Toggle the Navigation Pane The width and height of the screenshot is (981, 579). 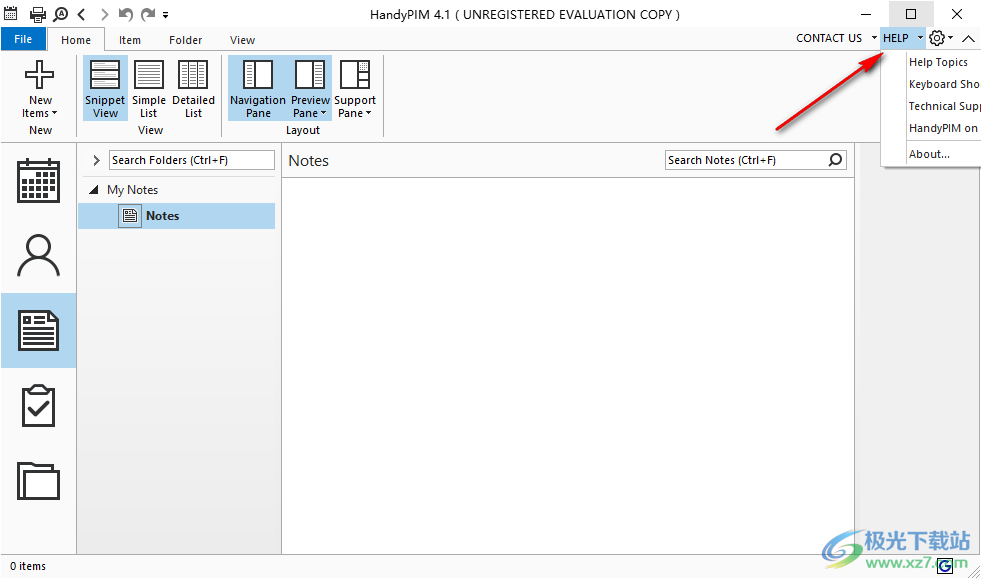(x=258, y=88)
